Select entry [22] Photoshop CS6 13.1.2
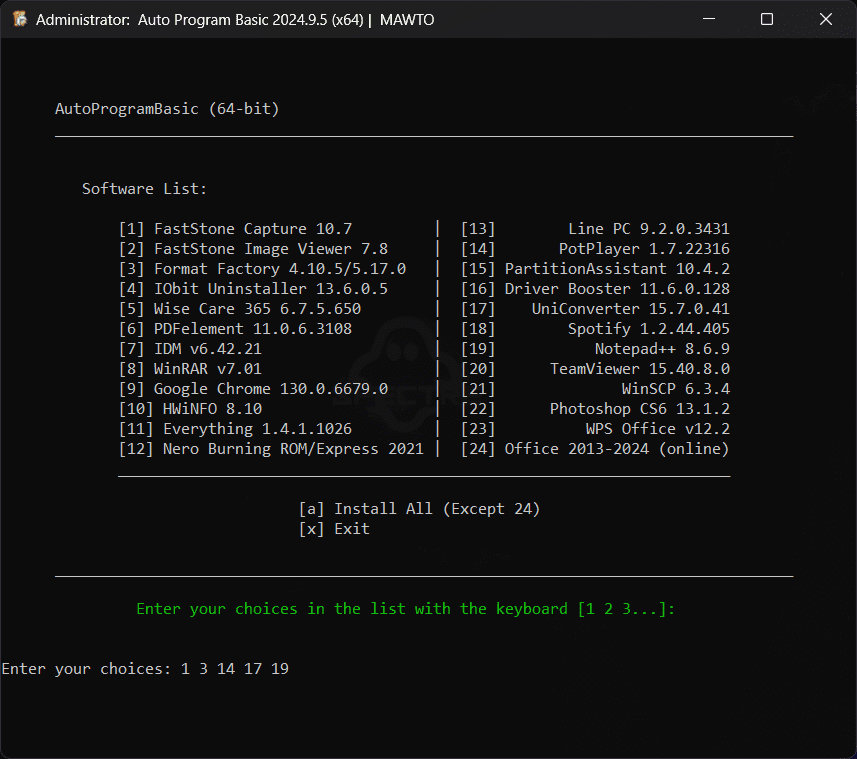The width and height of the screenshot is (857, 759). 595,409
